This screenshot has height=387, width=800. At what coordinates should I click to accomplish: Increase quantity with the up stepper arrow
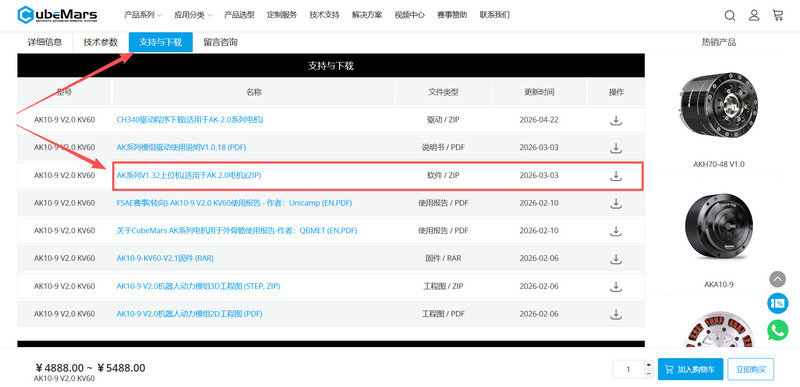pyautogui.click(x=648, y=365)
